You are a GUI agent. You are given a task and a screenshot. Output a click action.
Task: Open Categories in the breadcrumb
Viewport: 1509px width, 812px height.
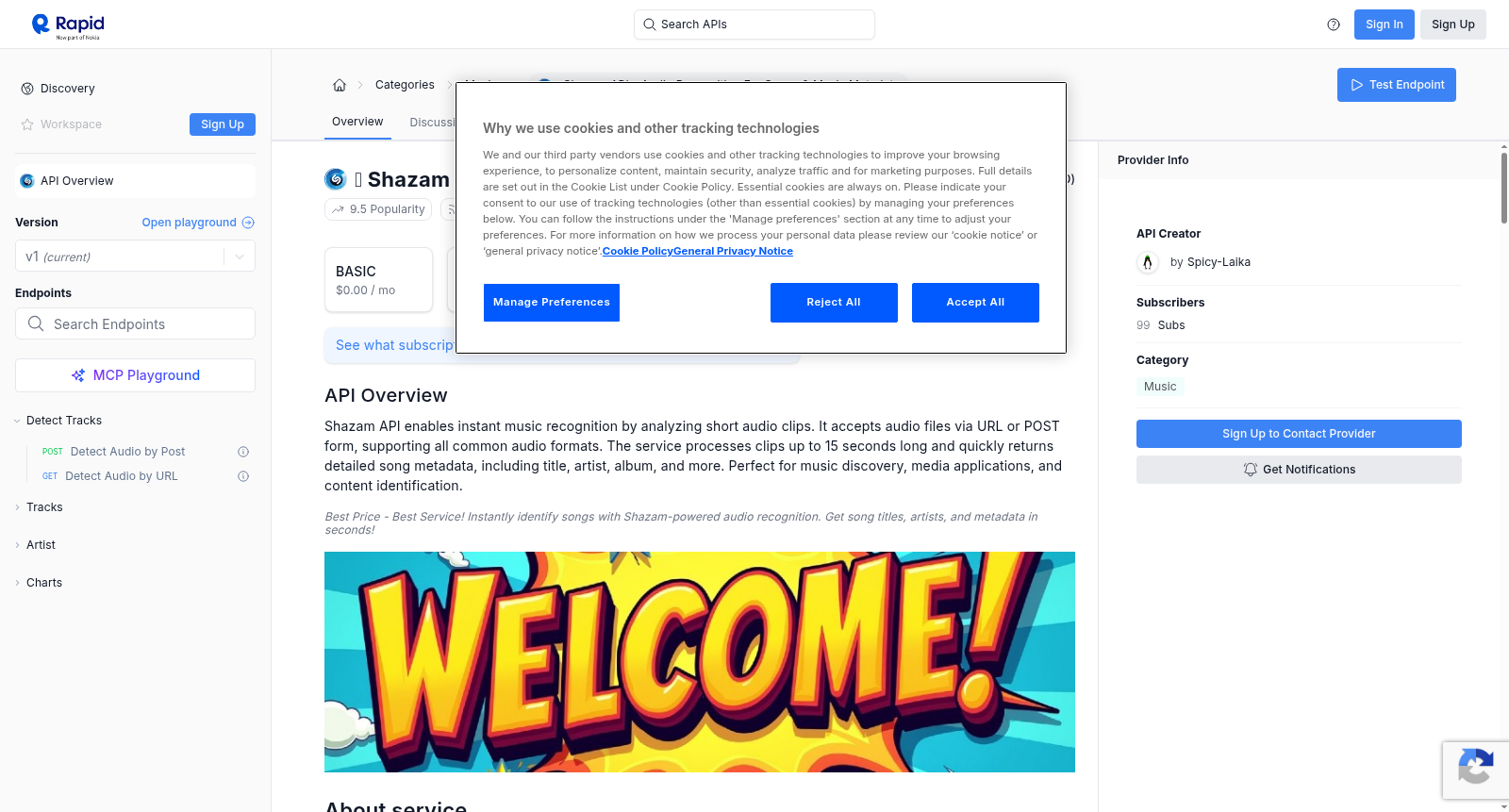405,85
